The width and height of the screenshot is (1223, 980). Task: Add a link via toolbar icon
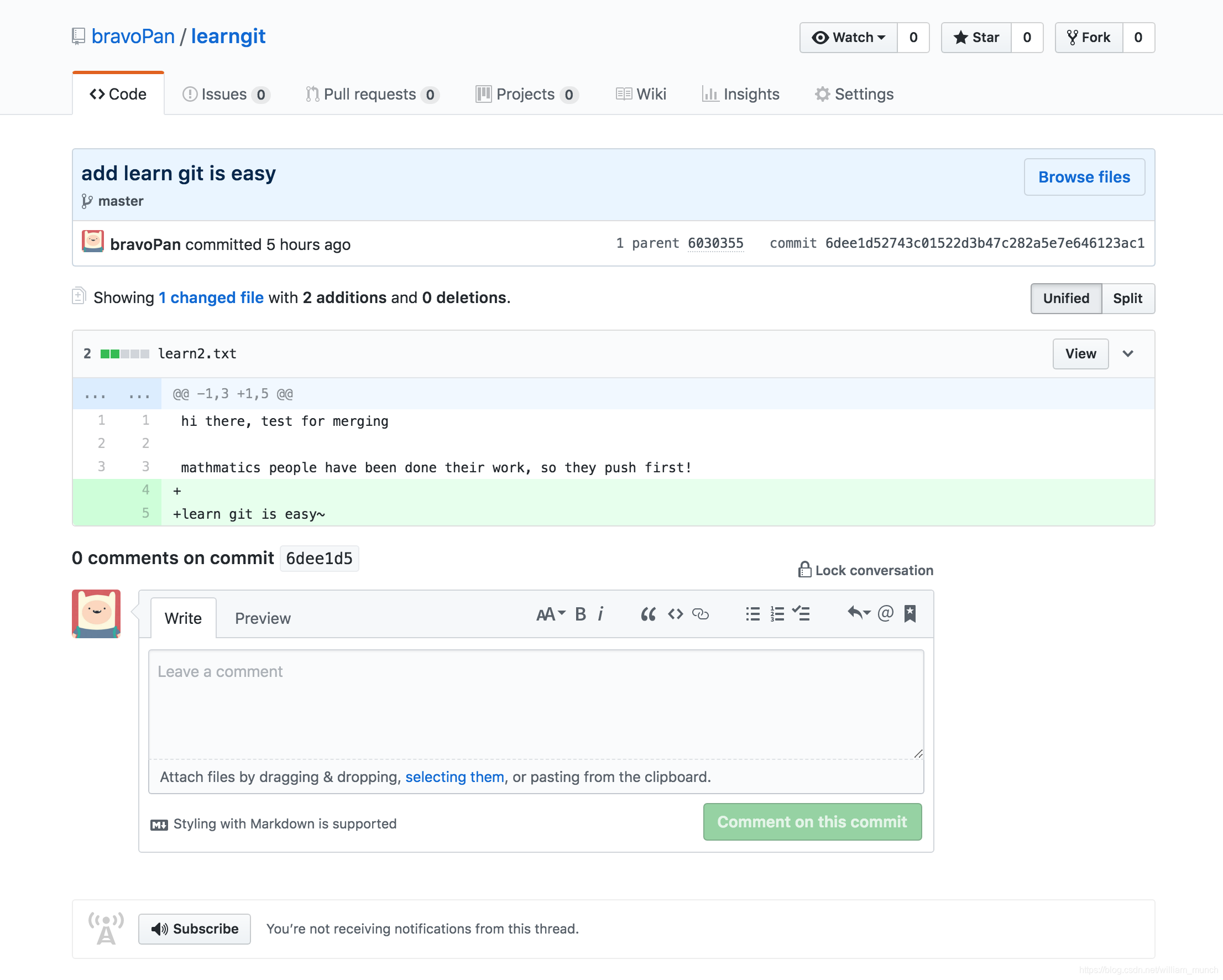coord(701,614)
